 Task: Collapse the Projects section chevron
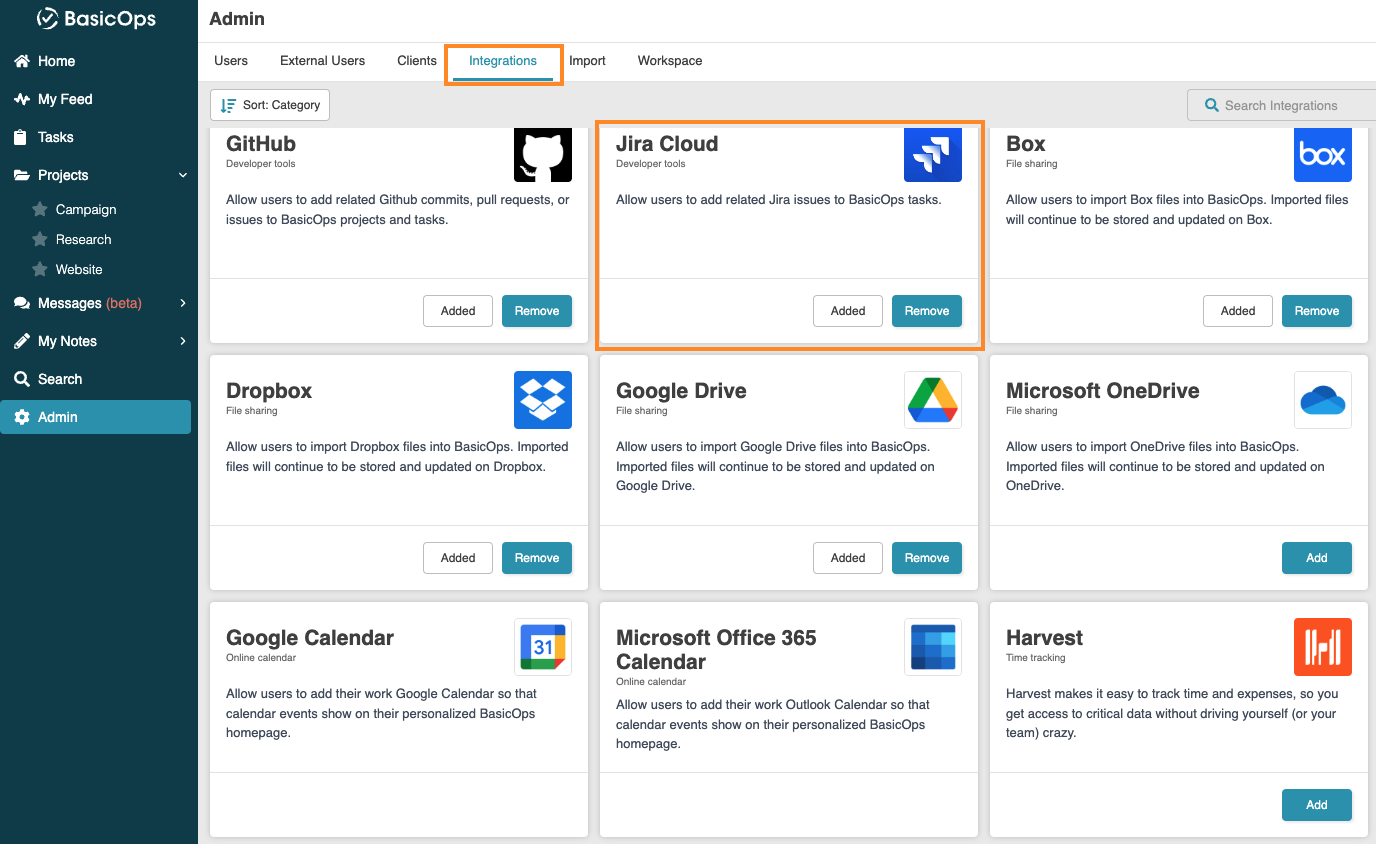(x=183, y=175)
